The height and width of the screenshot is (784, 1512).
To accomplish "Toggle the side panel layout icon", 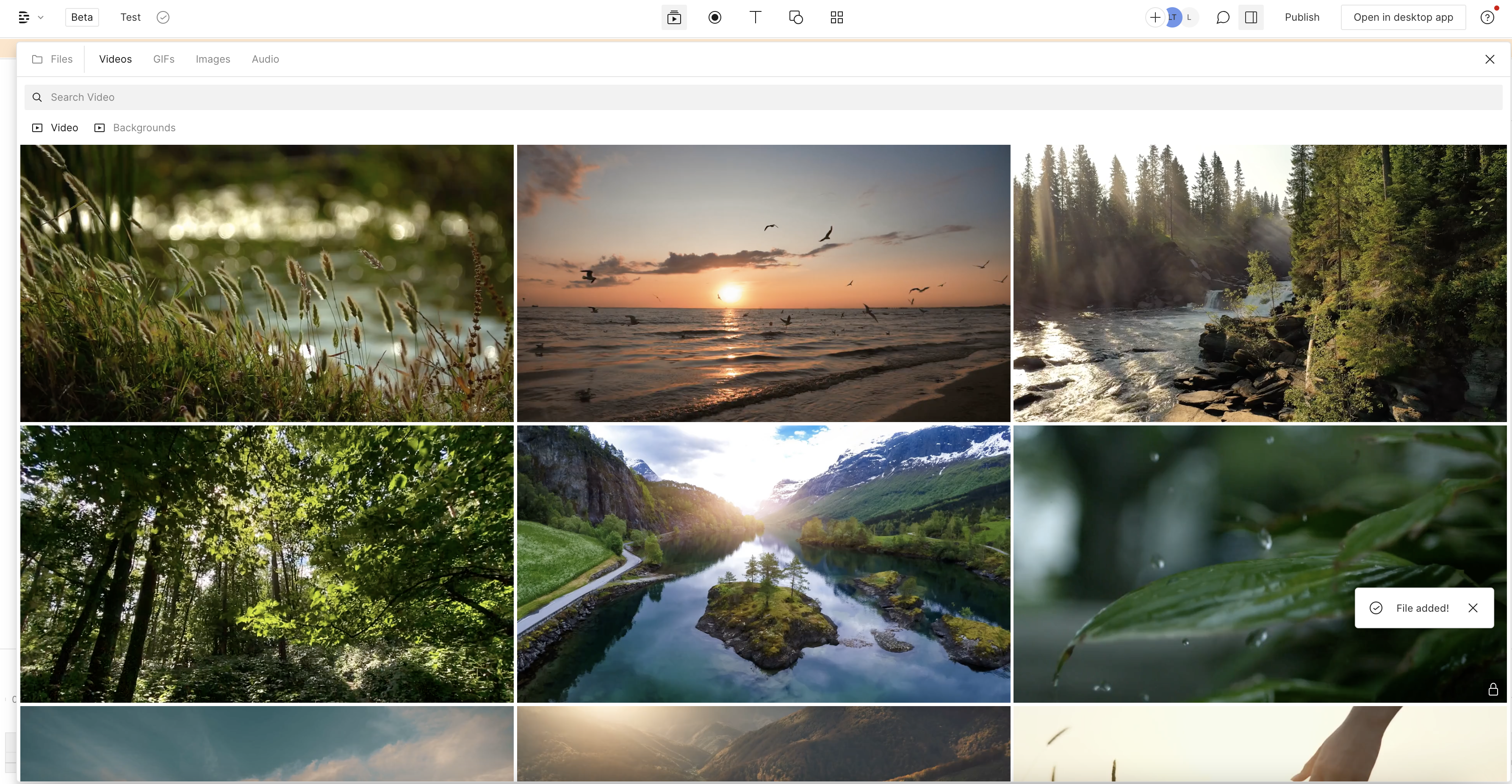I will (x=1251, y=18).
